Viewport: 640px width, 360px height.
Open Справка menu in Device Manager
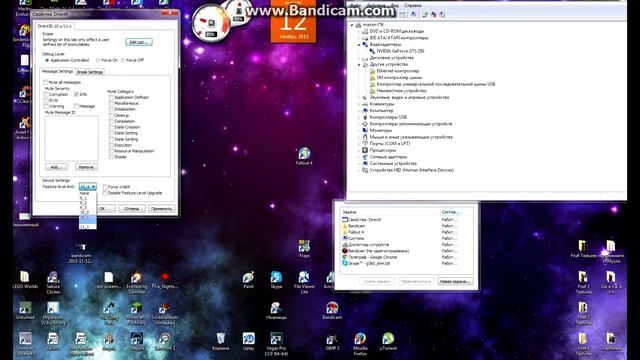click(x=413, y=6)
